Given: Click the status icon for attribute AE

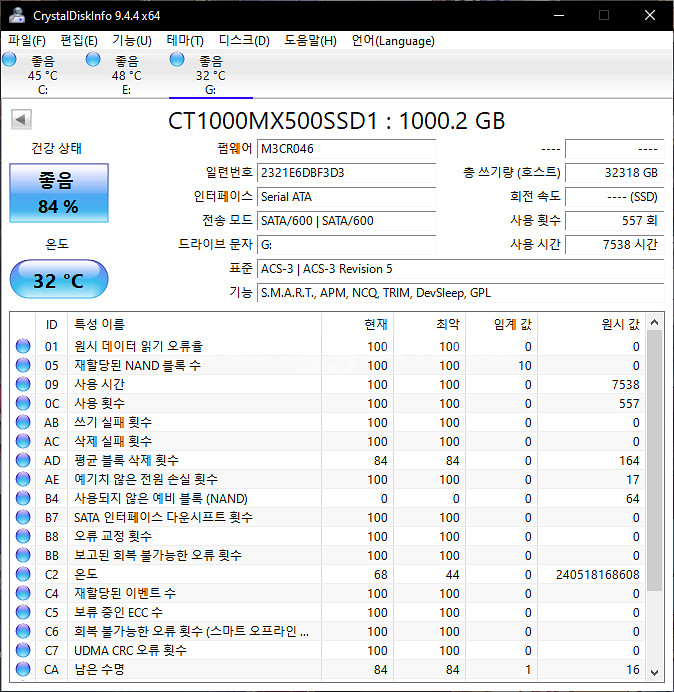Looking at the screenshot, I should [23, 479].
